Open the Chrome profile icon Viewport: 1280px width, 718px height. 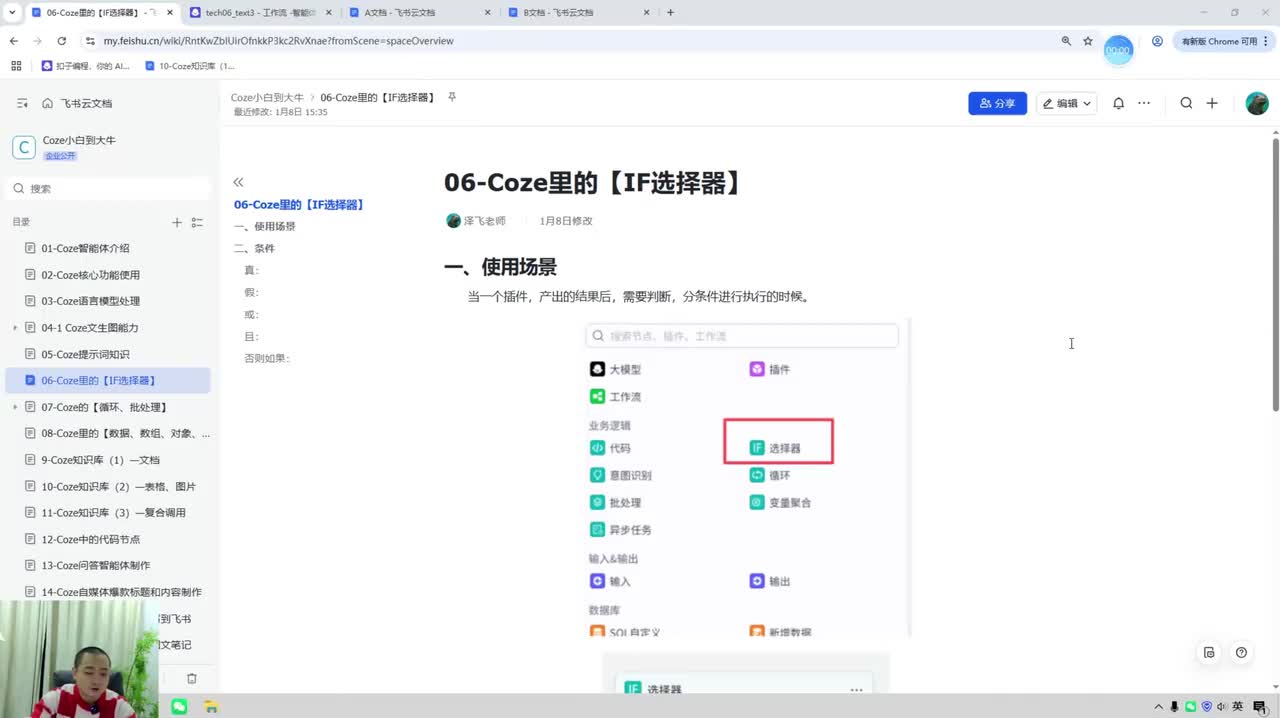[1157, 41]
